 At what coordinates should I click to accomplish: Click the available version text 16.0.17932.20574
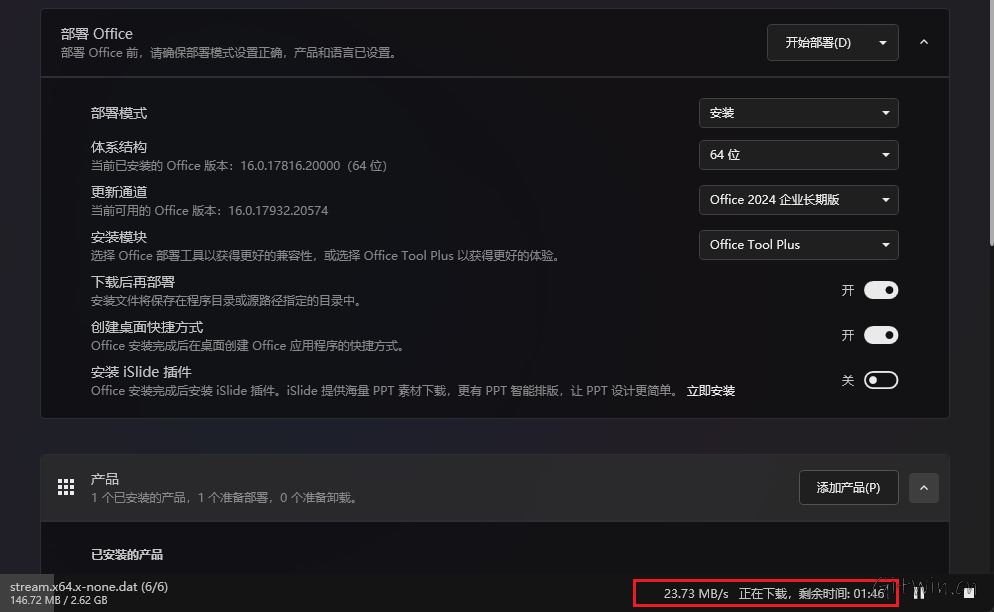[278, 211]
